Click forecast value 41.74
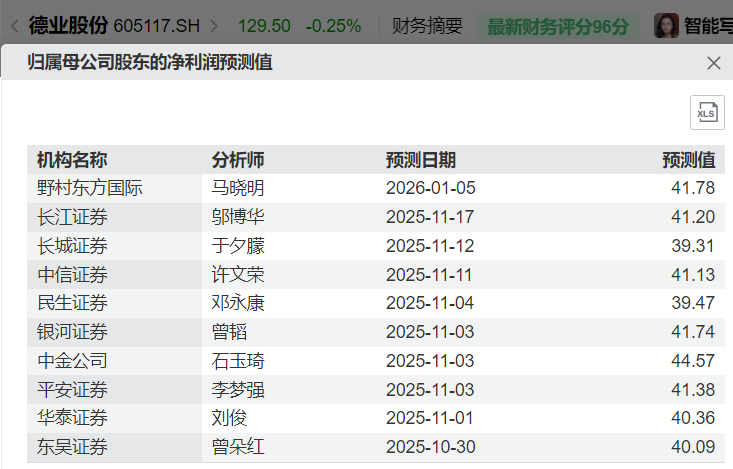This screenshot has height=469, width=733. pos(693,332)
